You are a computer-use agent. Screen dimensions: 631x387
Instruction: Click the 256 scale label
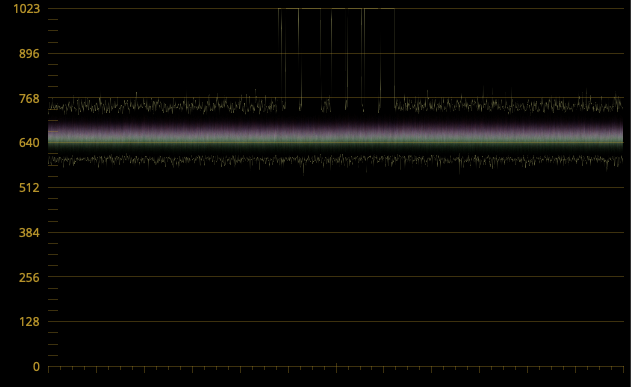29,277
